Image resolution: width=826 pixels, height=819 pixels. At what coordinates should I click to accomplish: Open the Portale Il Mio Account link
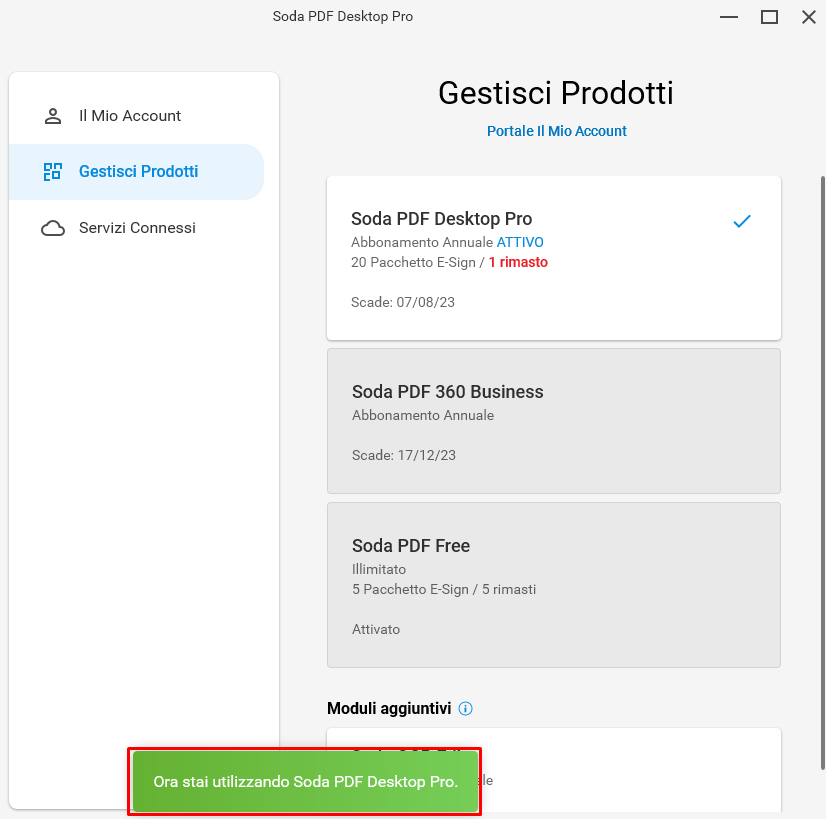(556, 131)
